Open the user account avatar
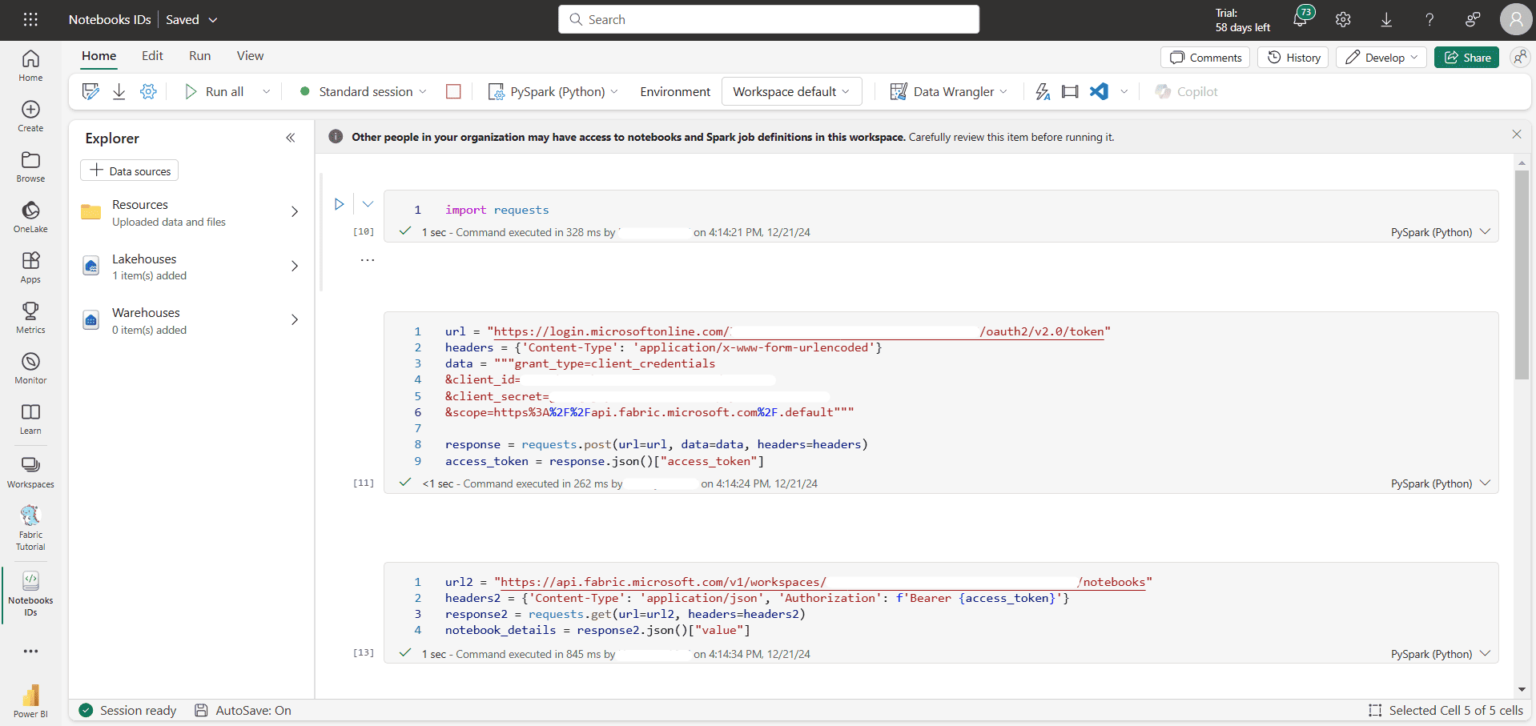The width and height of the screenshot is (1536, 726). [x=1516, y=19]
